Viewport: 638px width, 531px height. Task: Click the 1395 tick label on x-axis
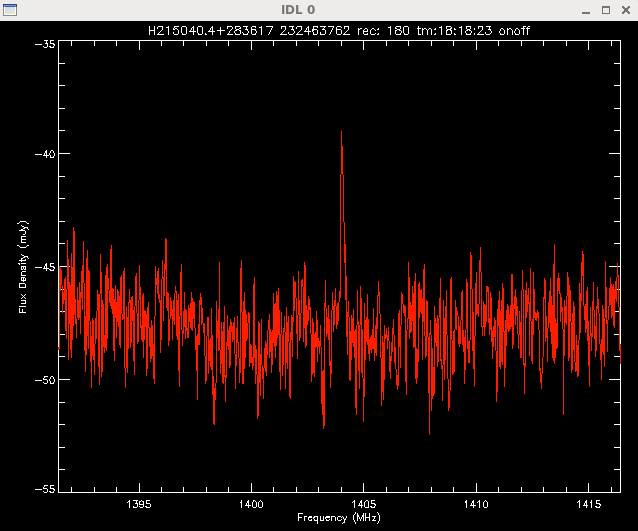tap(138, 504)
